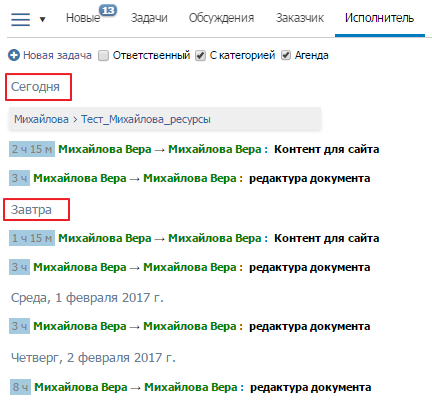This screenshot has height=404, width=432.
Task: Click the Новая задача link
Action: tap(57, 55)
